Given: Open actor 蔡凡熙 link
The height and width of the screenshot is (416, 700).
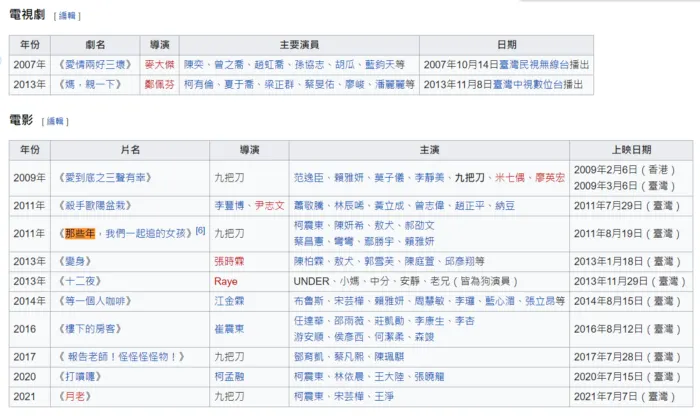Looking at the screenshot, I should [x=349, y=357].
